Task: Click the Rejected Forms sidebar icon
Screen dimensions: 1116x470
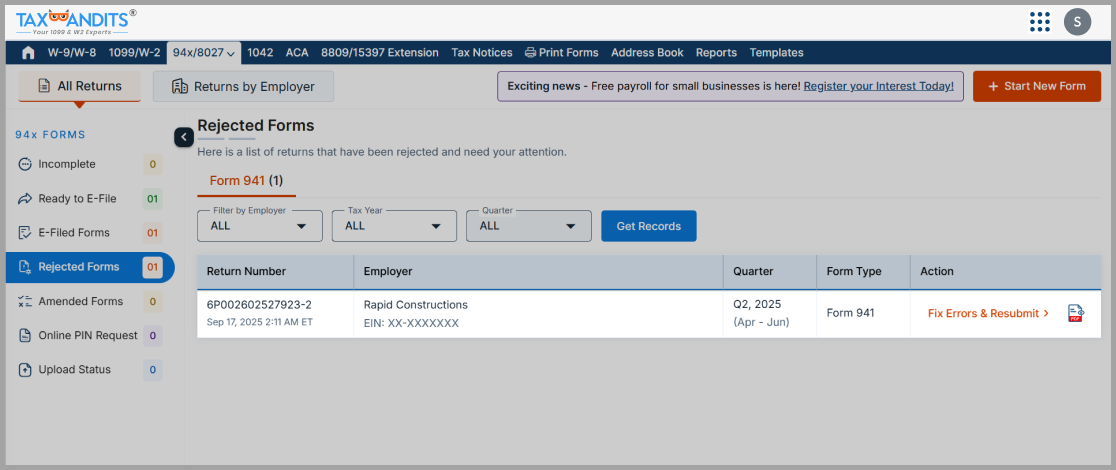Action: pos(25,267)
